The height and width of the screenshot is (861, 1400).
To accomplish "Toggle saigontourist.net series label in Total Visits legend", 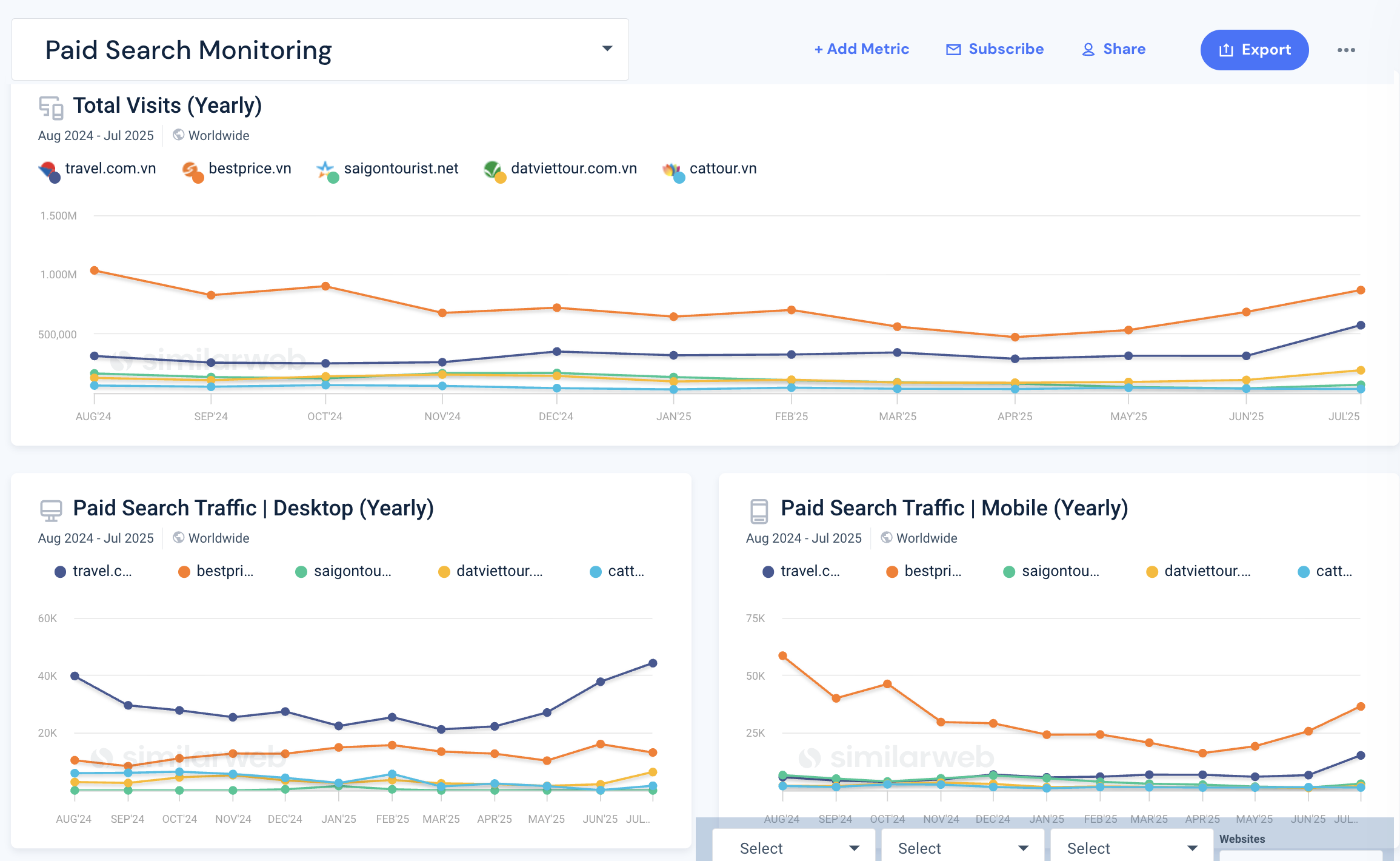I will (x=401, y=169).
